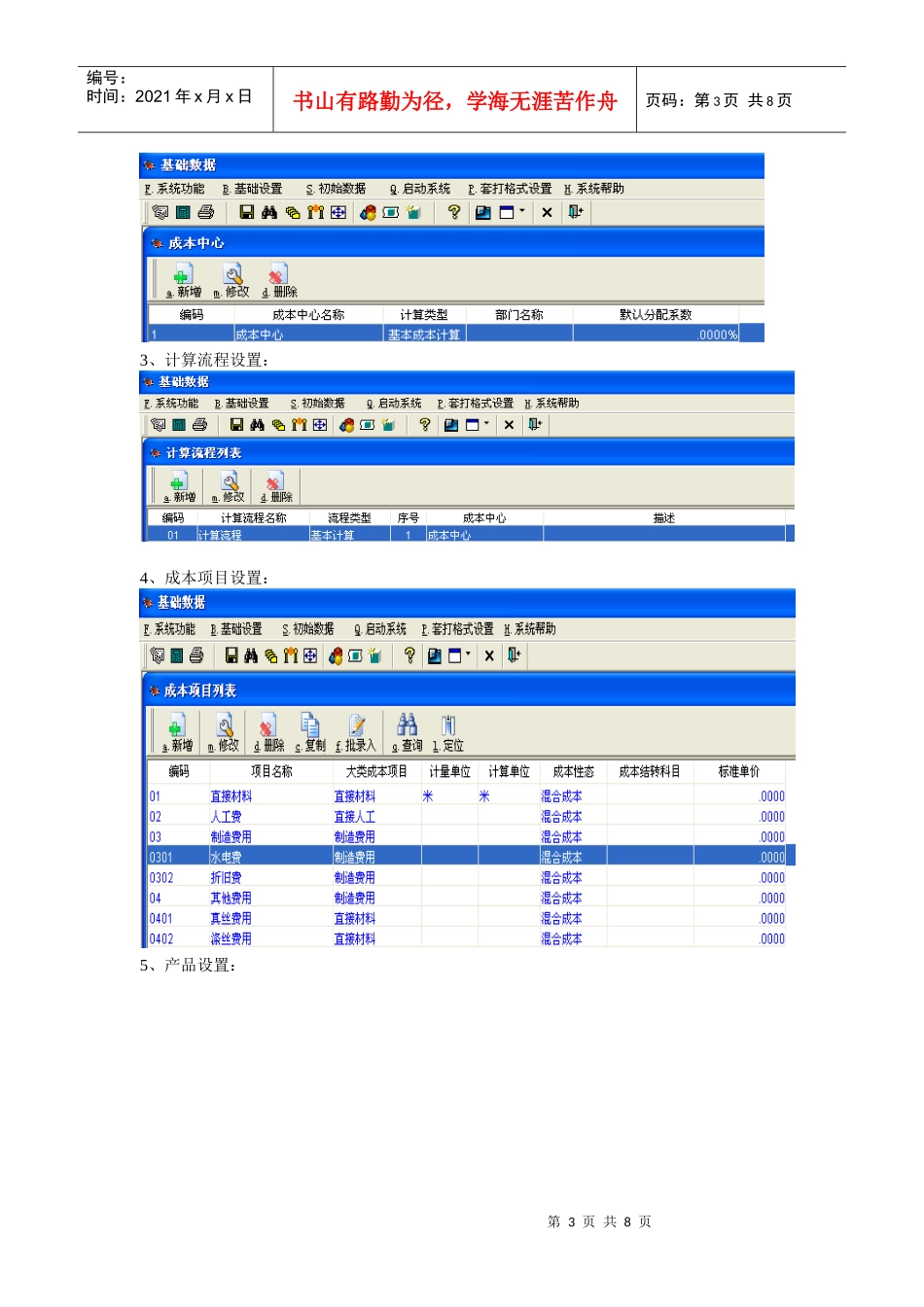Click the floppy save icon above 成本项目列表
924x1307 pixels.
[231, 656]
